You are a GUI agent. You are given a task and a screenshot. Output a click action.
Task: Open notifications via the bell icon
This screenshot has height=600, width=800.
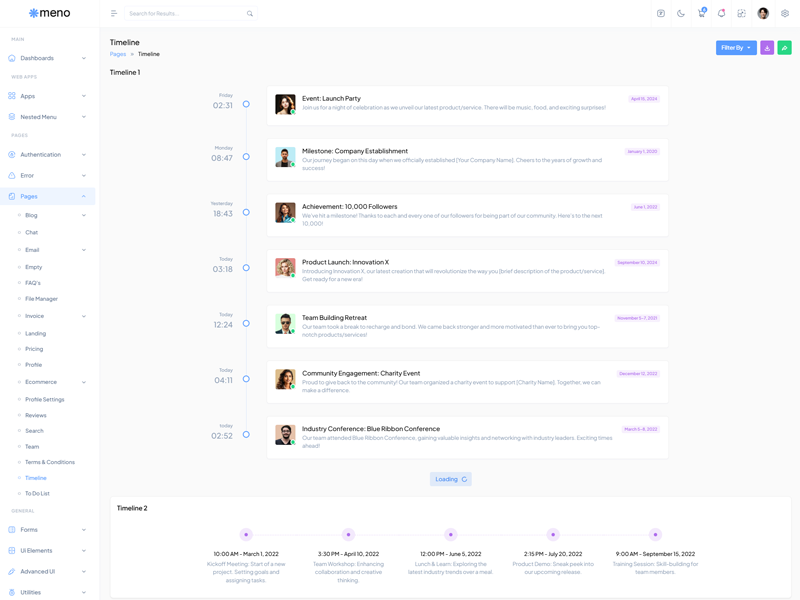(721, 14)
